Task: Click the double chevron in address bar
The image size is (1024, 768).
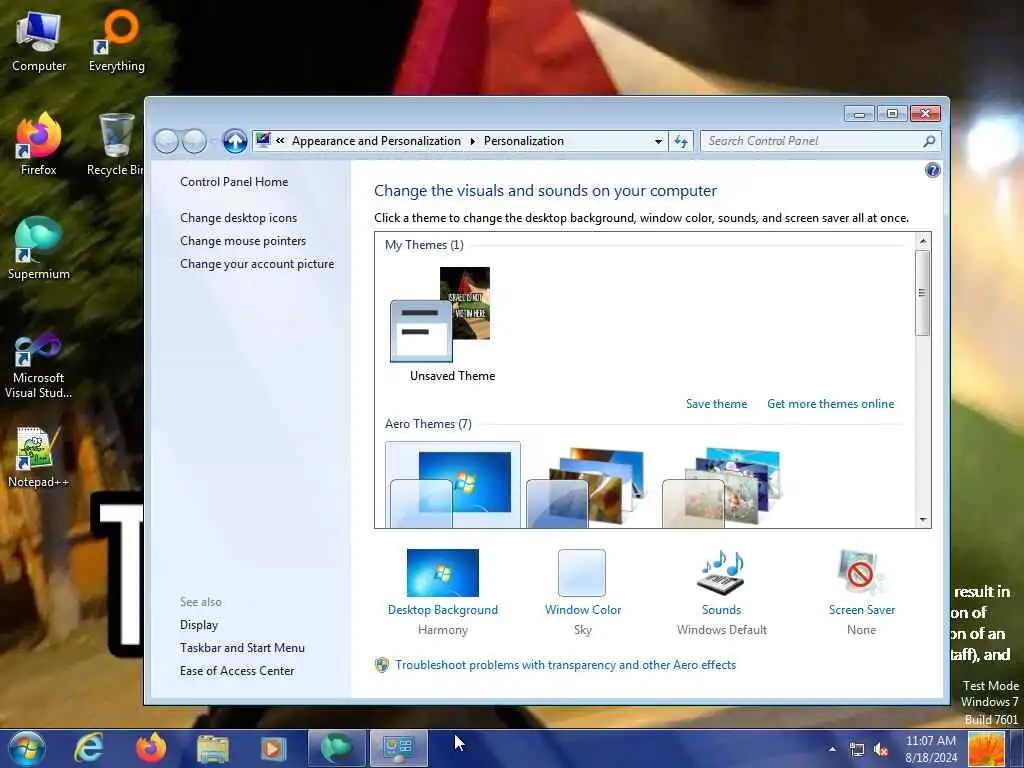Action: point(280,140)
